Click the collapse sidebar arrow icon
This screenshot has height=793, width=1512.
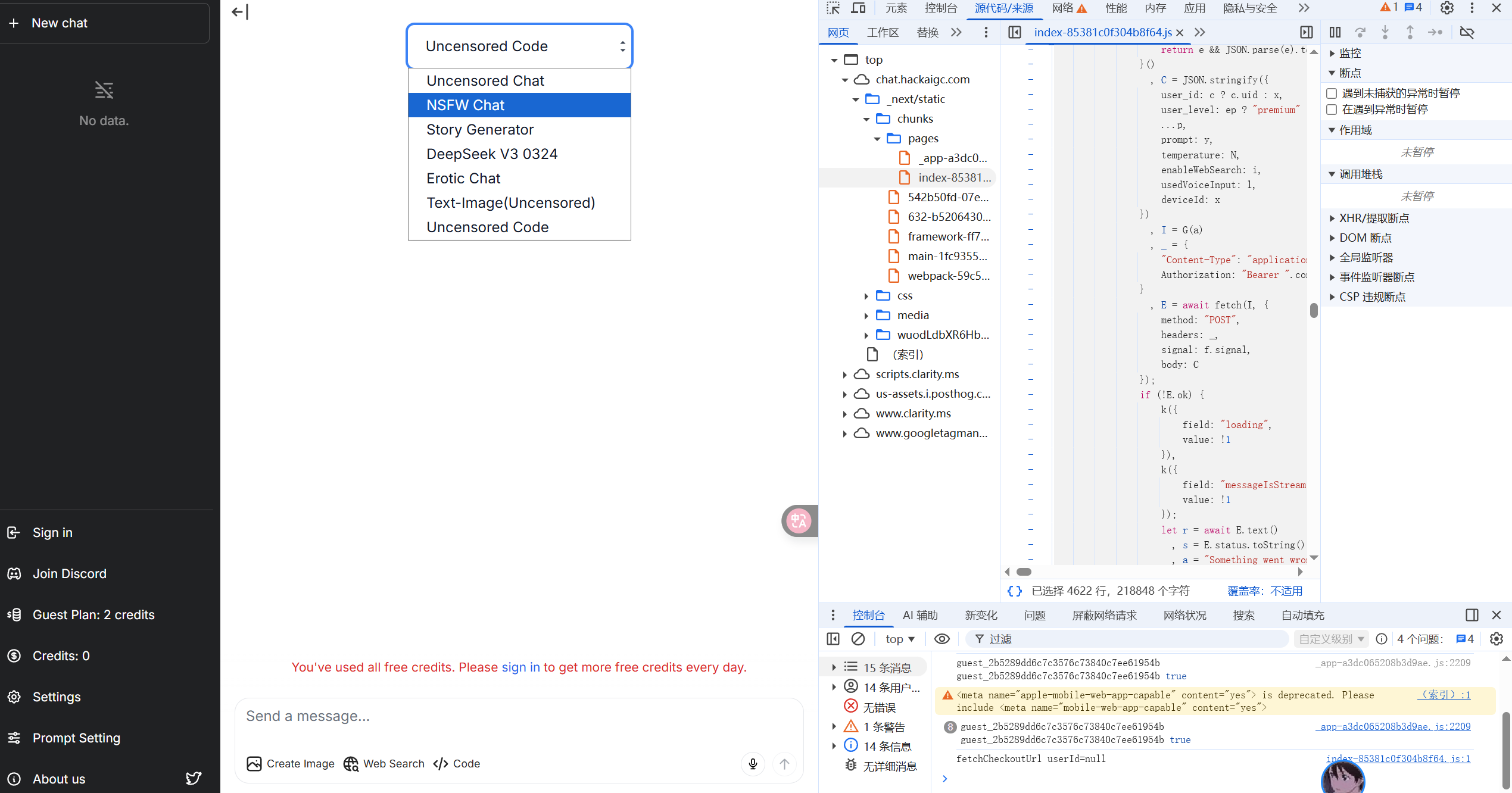(240, 12)
